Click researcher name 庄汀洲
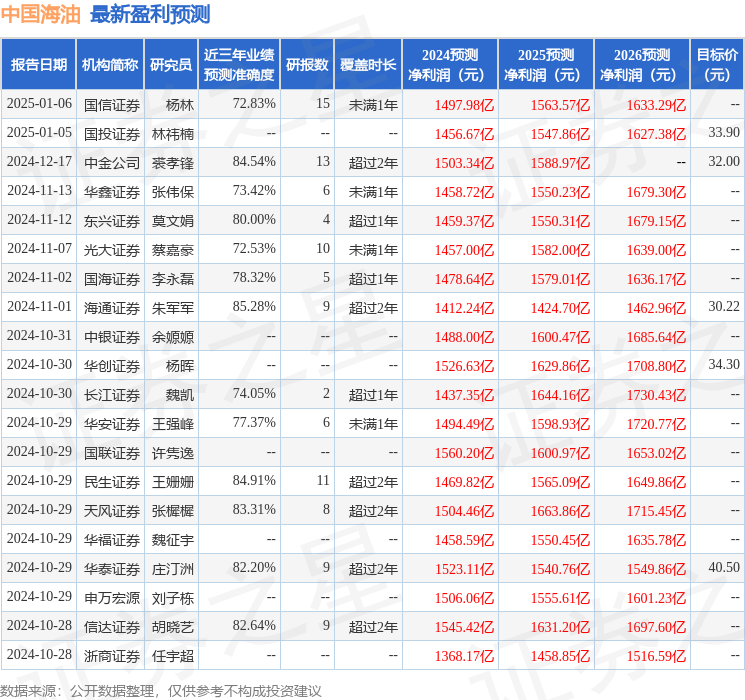 [173, 568]
